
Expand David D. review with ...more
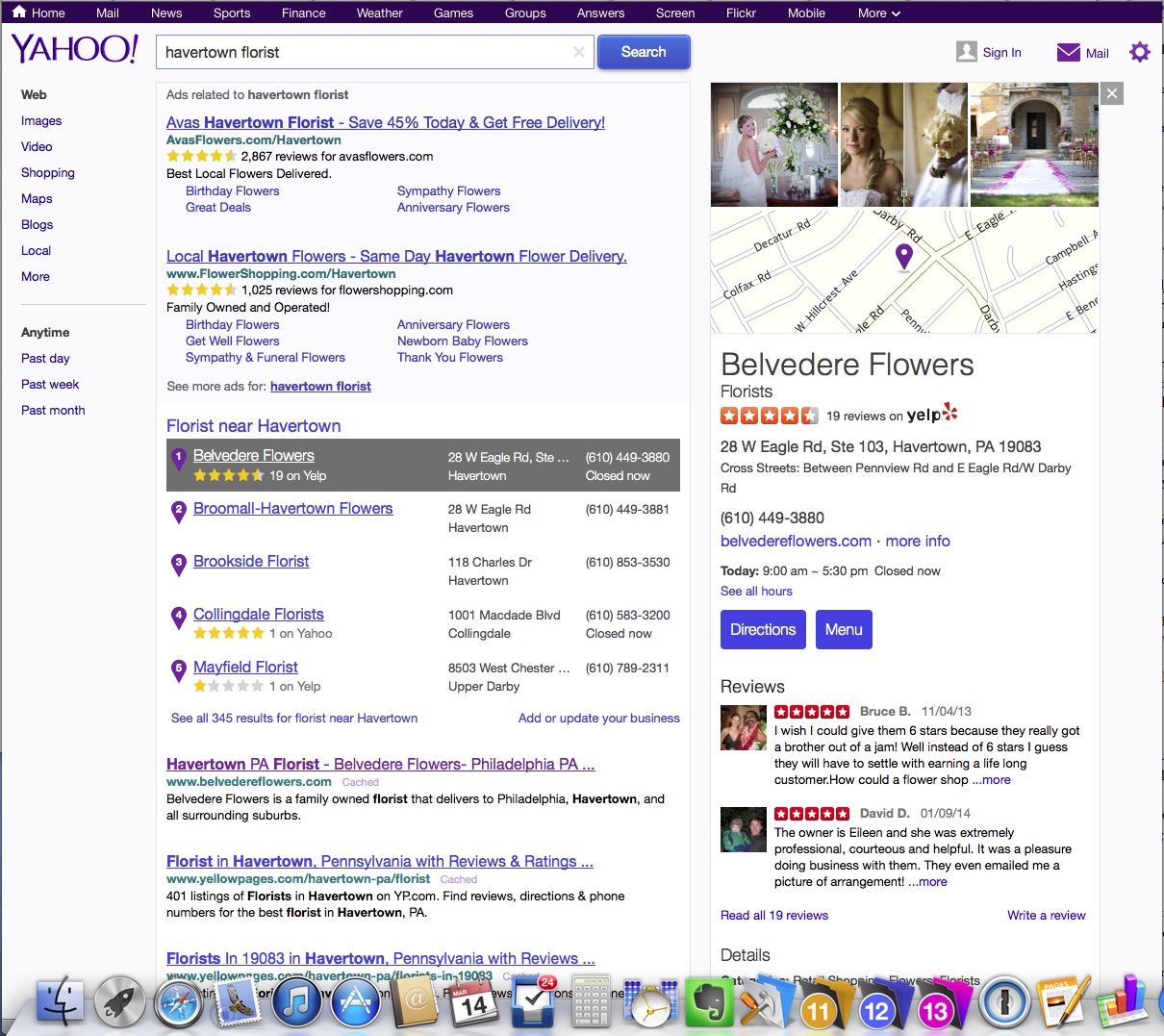(x=927, y=881)
